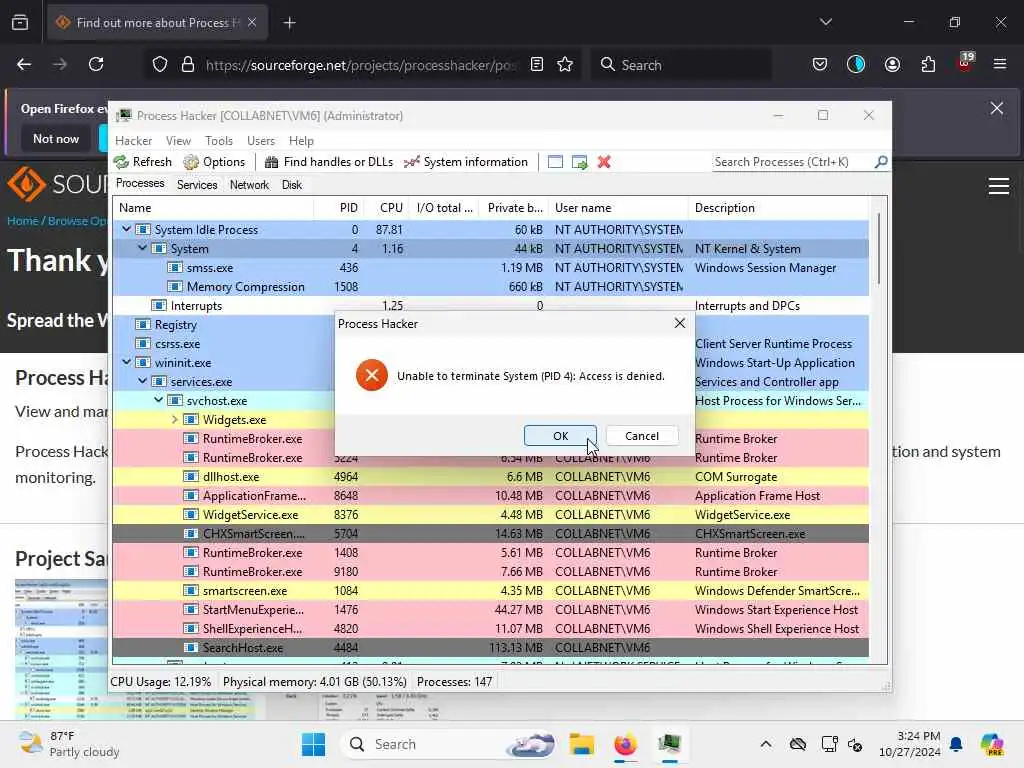Click Process Hacker taskbar icon
The image size is (1024, 768).
point(669,744)
